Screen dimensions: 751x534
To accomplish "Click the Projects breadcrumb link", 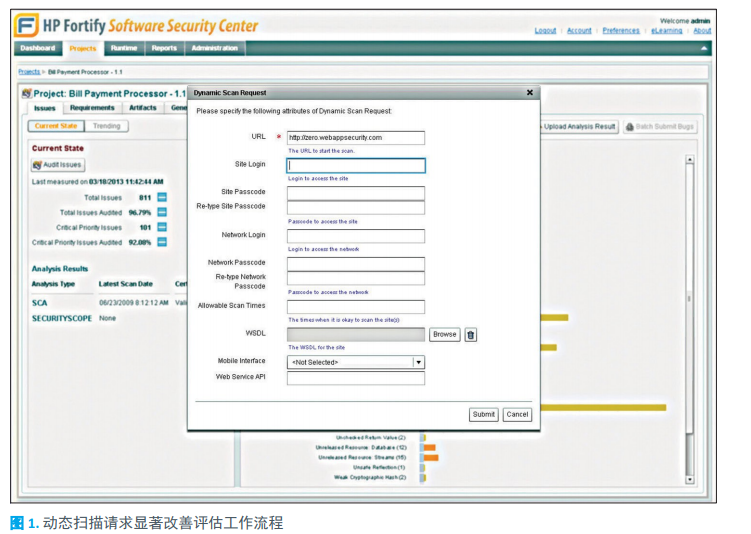I will click(x=29, y=72).
